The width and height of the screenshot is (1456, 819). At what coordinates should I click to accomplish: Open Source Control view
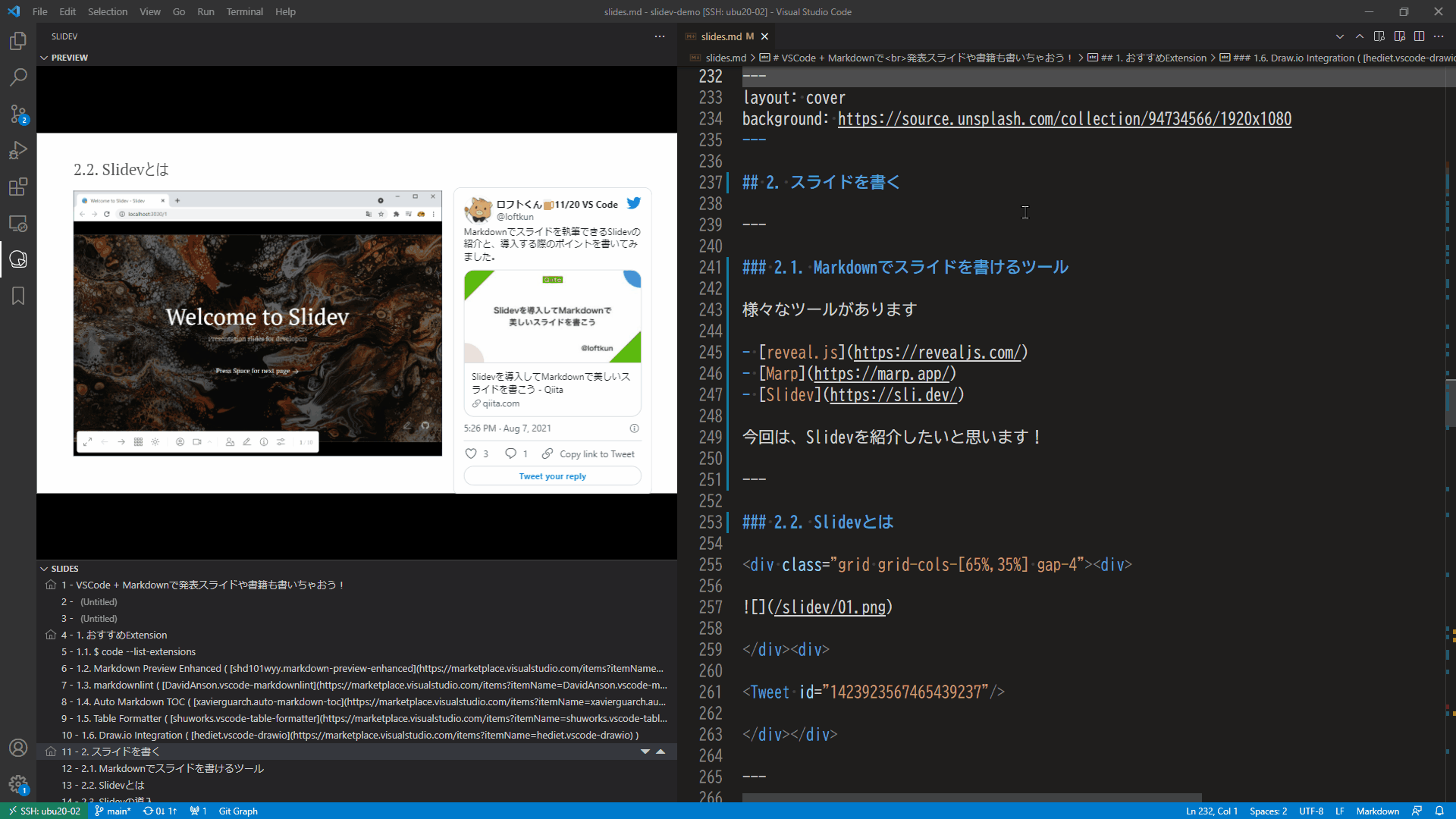tap(18, 114)
